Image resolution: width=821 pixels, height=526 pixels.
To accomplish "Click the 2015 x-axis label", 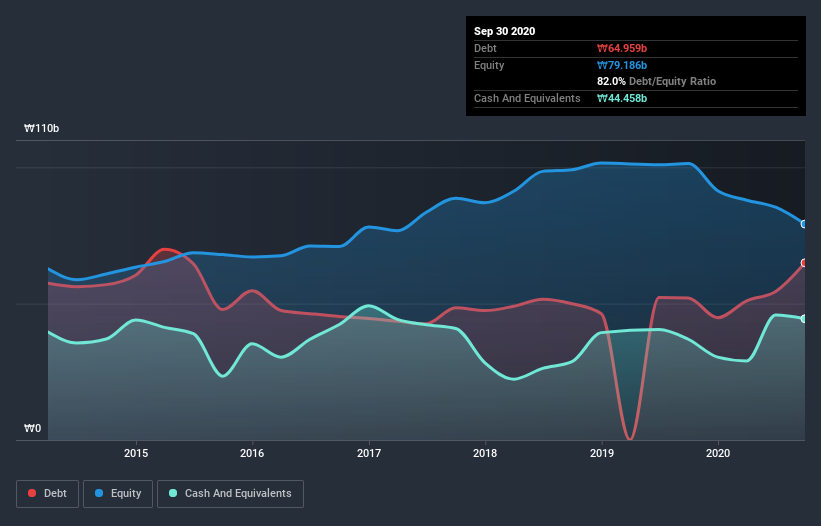I will click(136, 453).
